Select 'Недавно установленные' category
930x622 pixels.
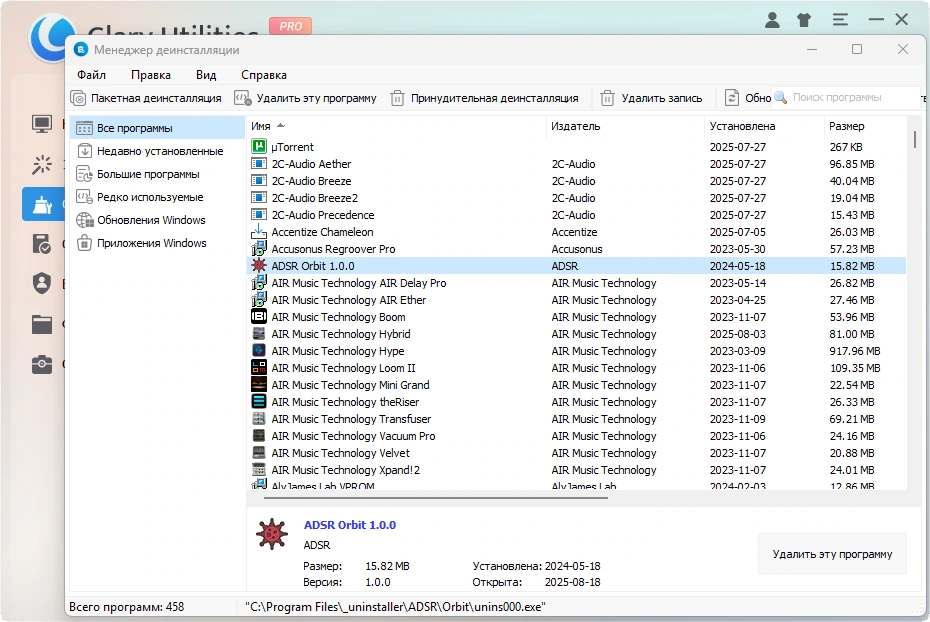click(x=157, y=151)
